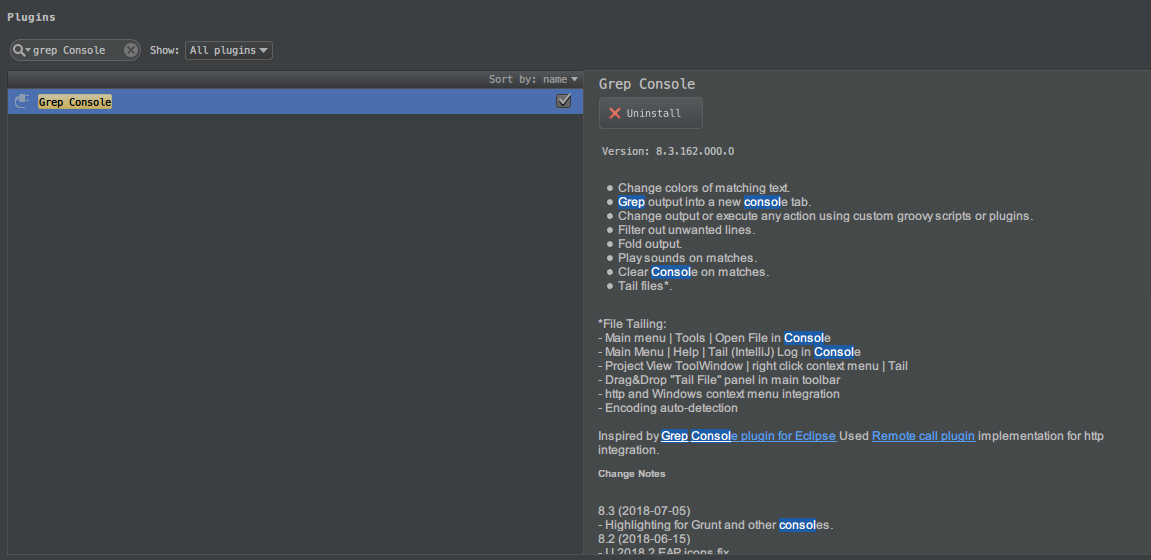Uninstall the Grep Console plugin
The image size is (1151, 560).
coord(651,114)
